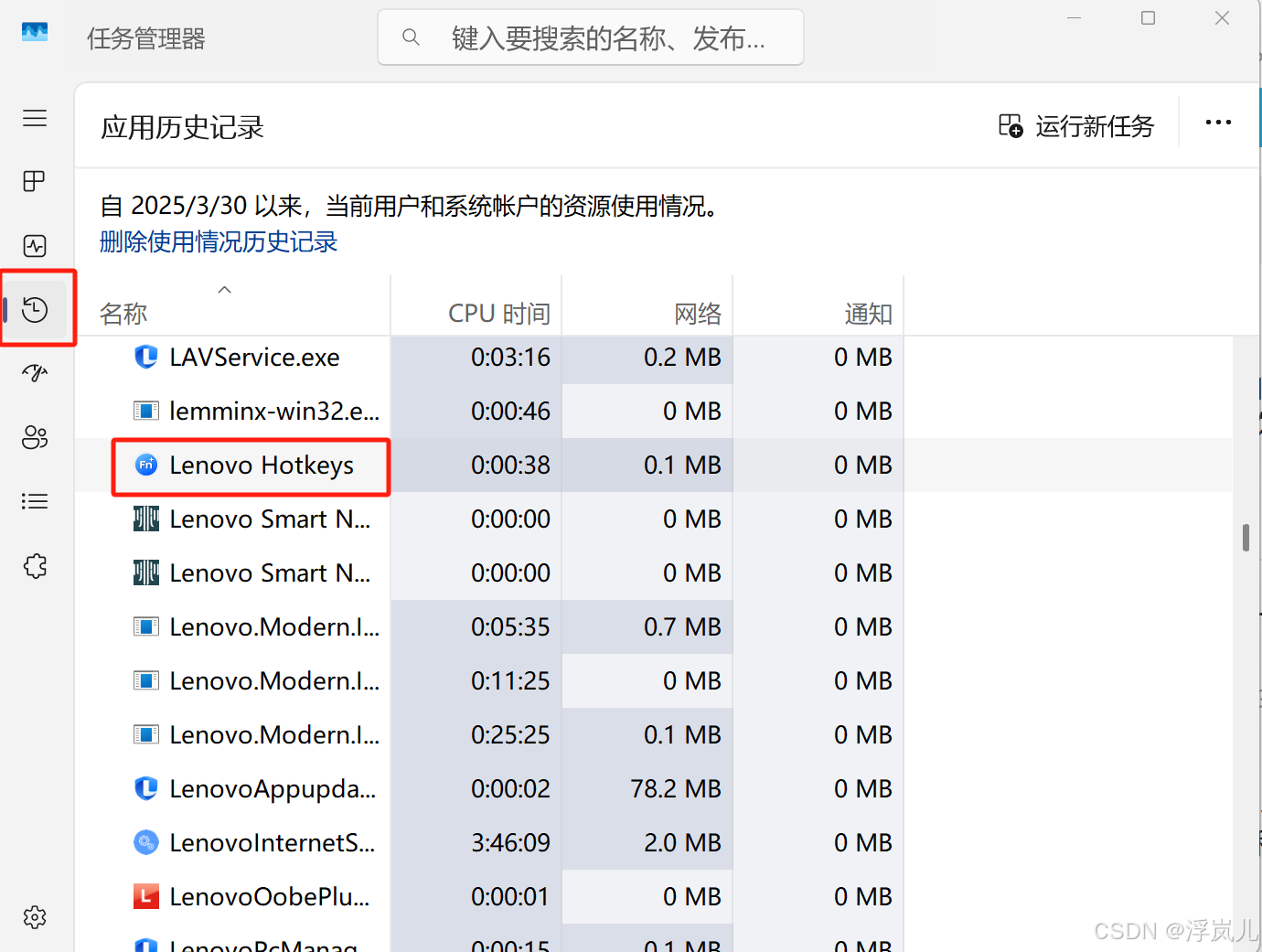
Task: Click the search name or publisher field
Action: 591,37
